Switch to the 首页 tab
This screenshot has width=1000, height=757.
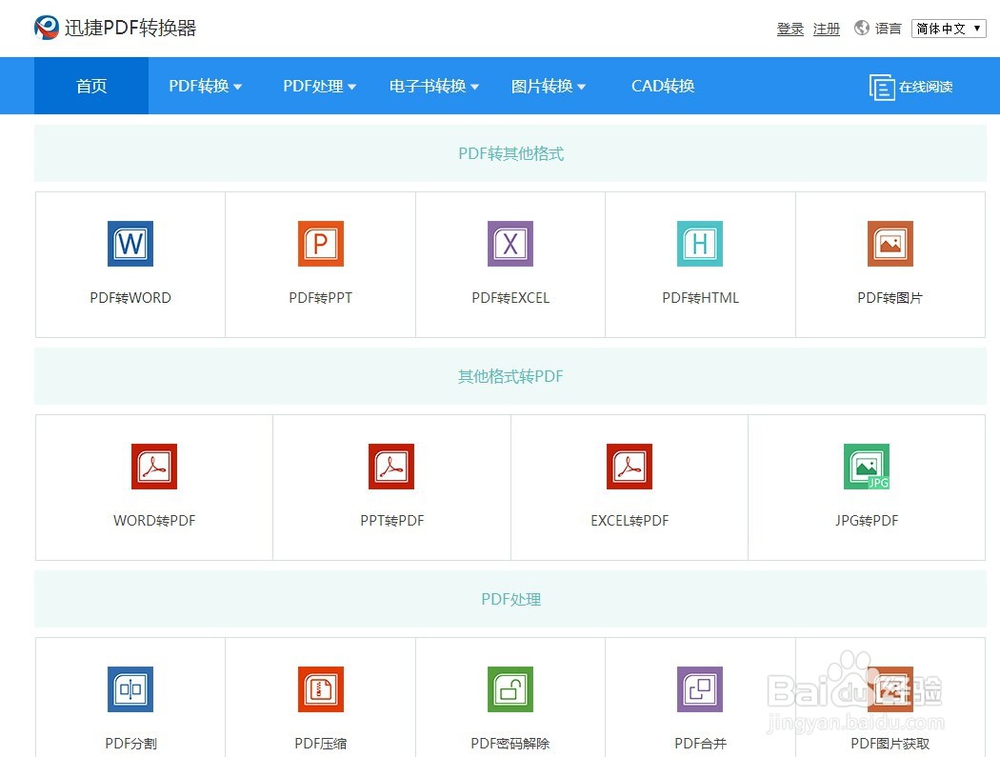point(90,86)
